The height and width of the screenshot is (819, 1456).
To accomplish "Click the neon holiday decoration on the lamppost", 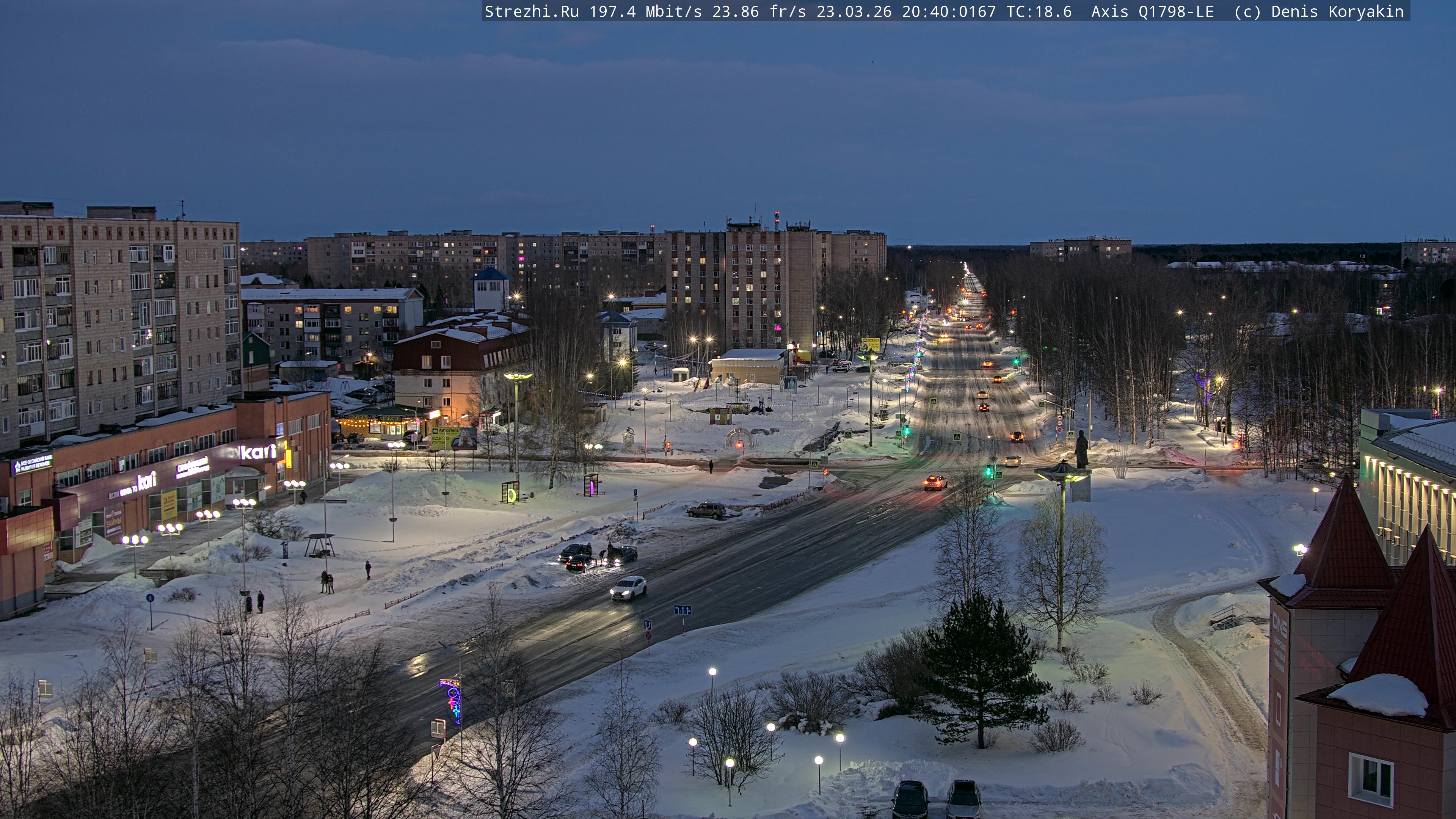I will click(453, 701).
